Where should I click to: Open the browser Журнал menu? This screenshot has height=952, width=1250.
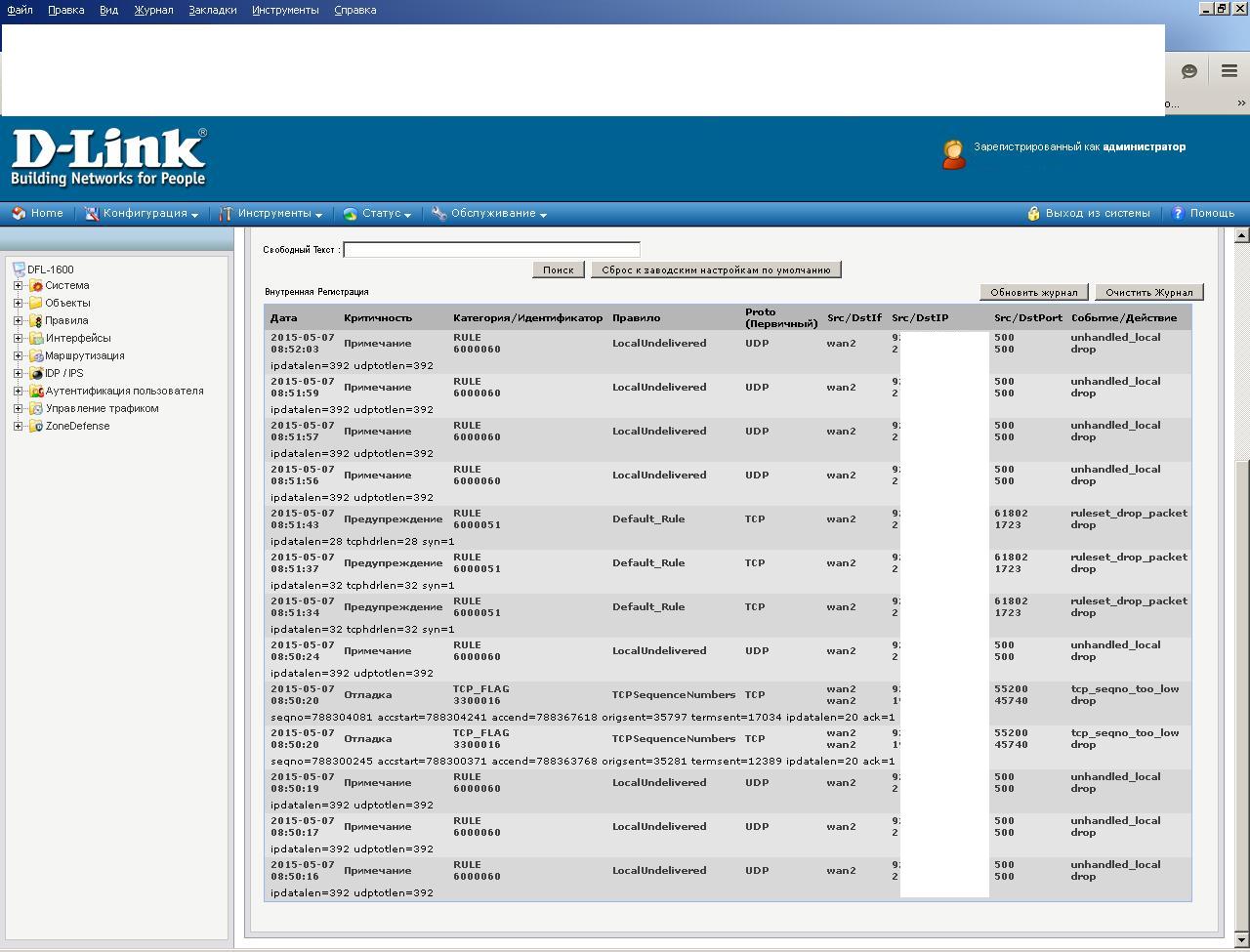153,10
